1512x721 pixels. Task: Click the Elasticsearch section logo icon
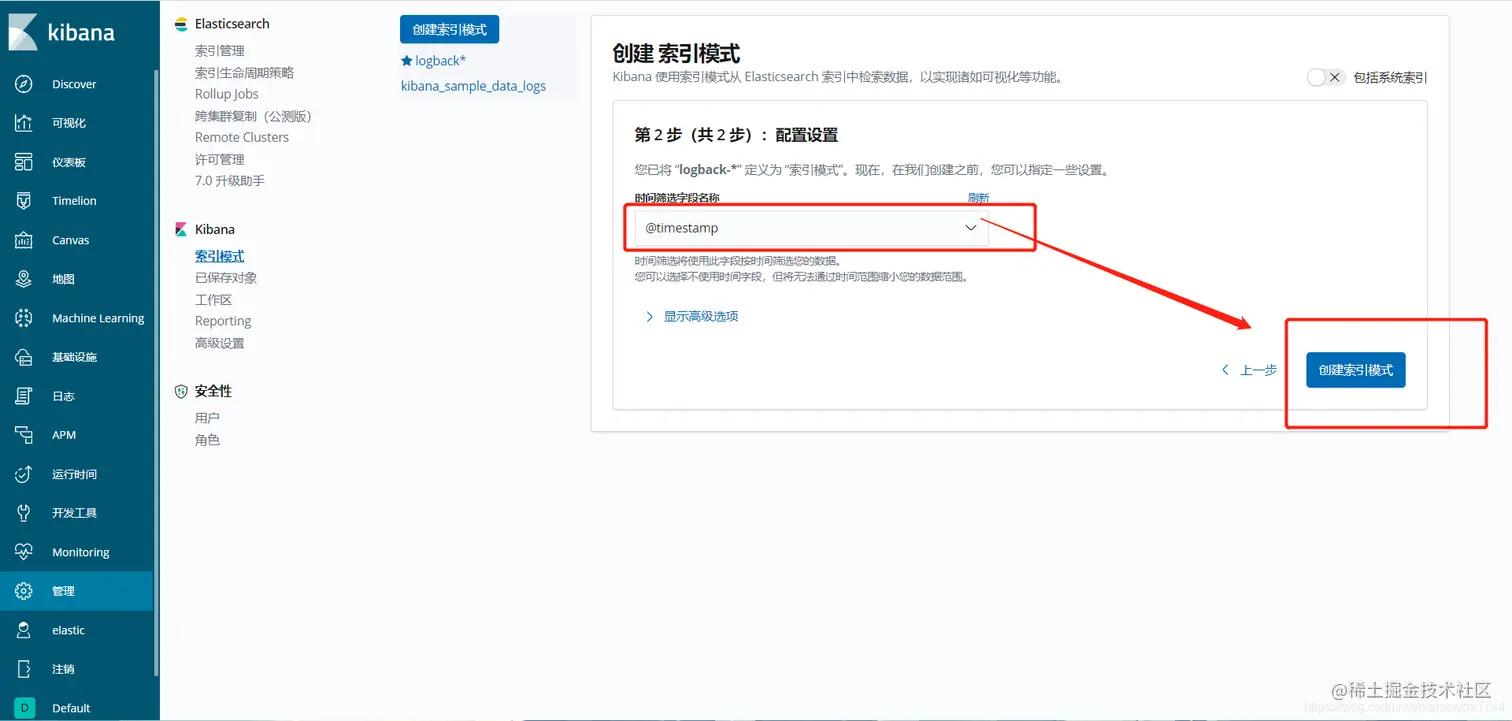tap(181, 24)
